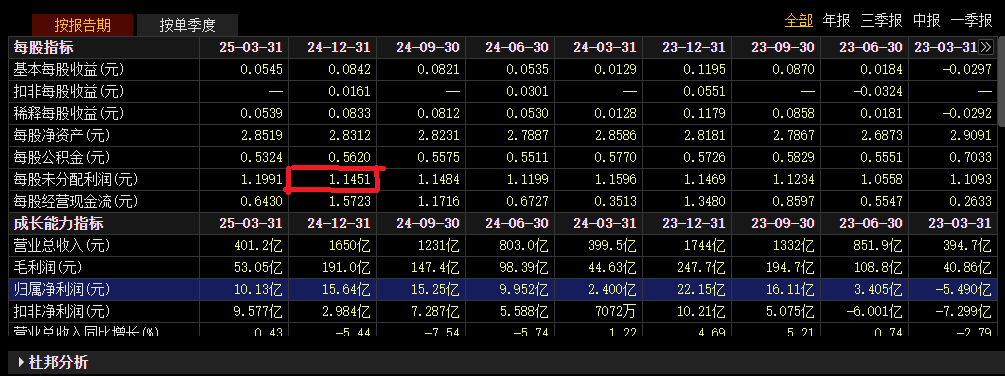Click the 401.2亿 营业总收入 value
The width and height of the screenshot is (1005, 376).
257,245
